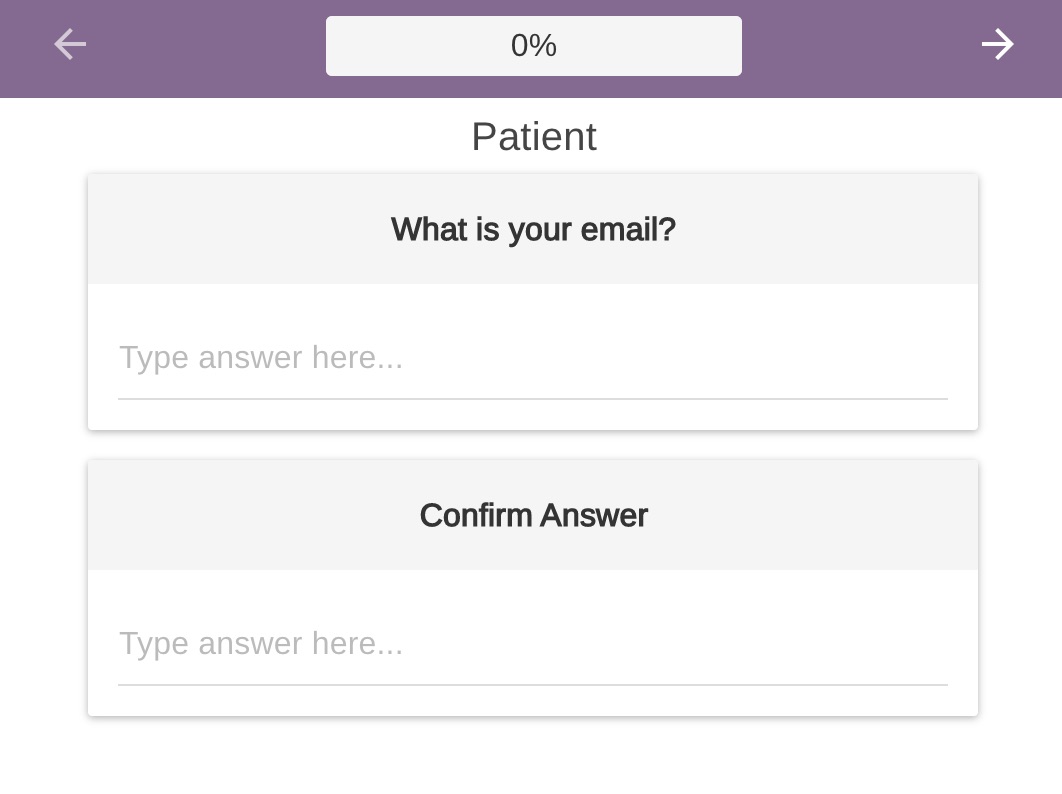Click the white left arrow in purple header

tap(70, 44)
